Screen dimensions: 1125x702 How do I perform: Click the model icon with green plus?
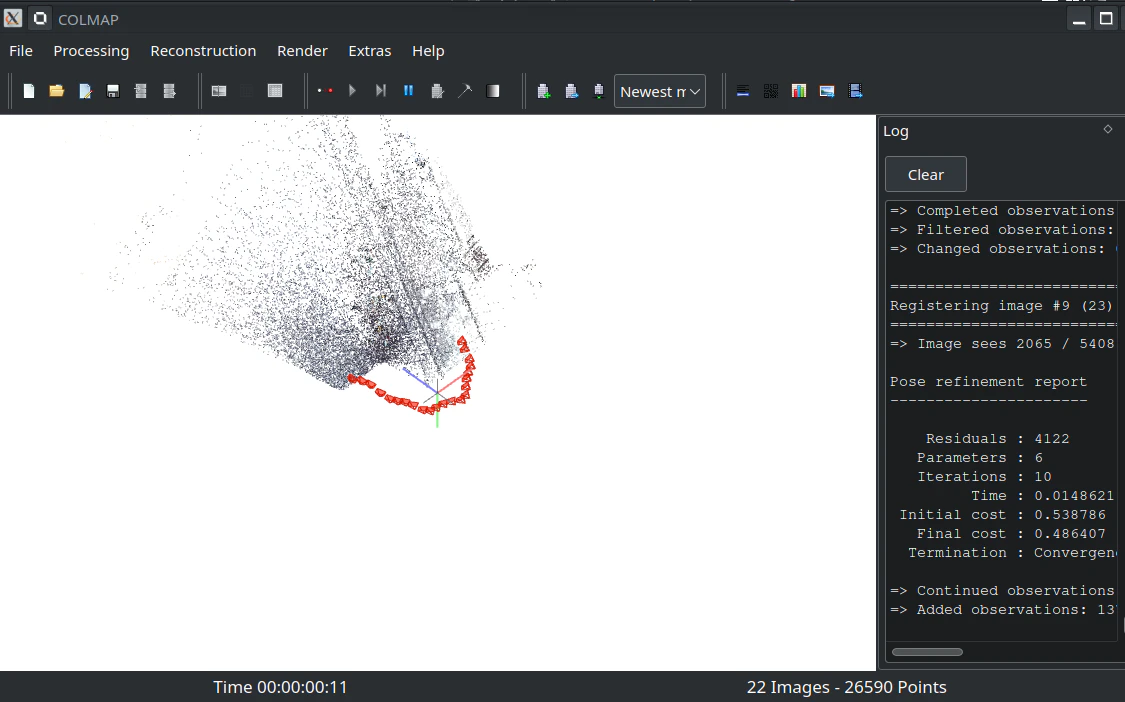[x=543, y=91]
